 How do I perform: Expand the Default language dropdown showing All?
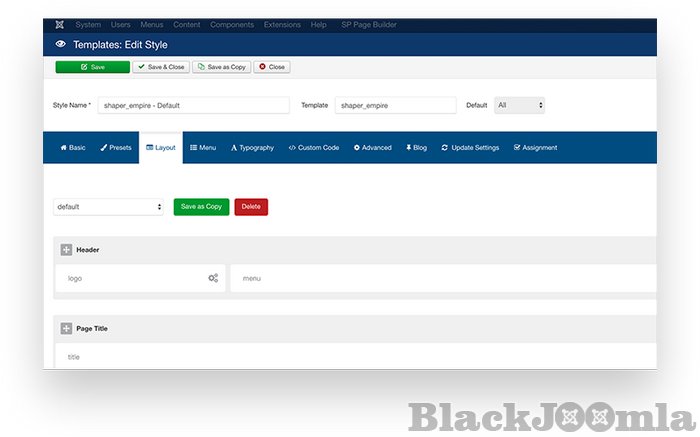[519, 105]
